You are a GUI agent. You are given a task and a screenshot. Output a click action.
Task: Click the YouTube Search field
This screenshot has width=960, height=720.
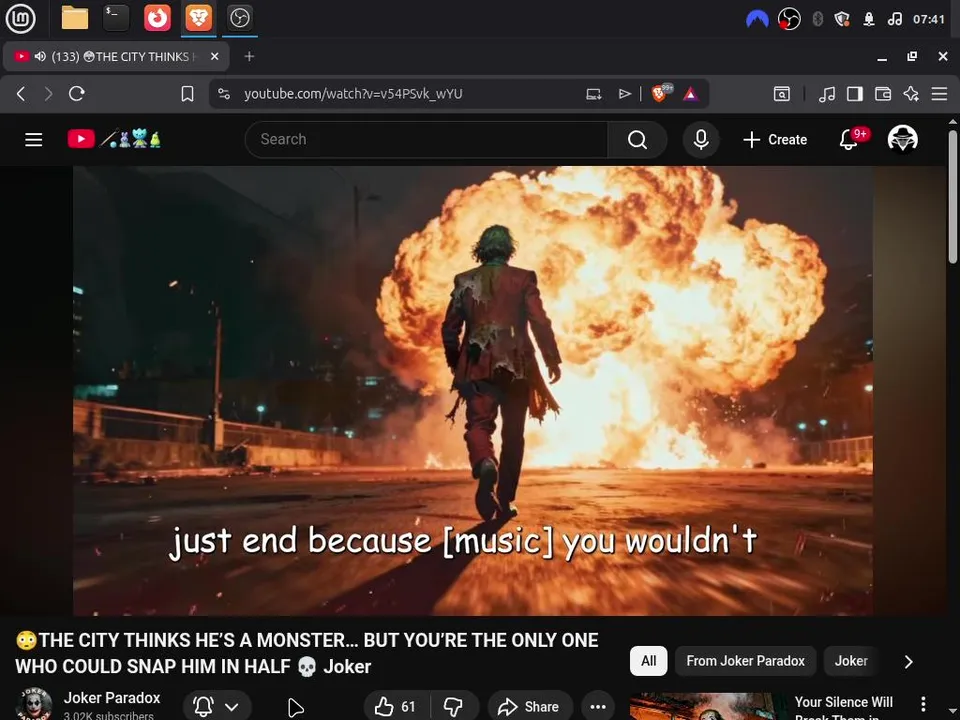[x=426, y=140]
